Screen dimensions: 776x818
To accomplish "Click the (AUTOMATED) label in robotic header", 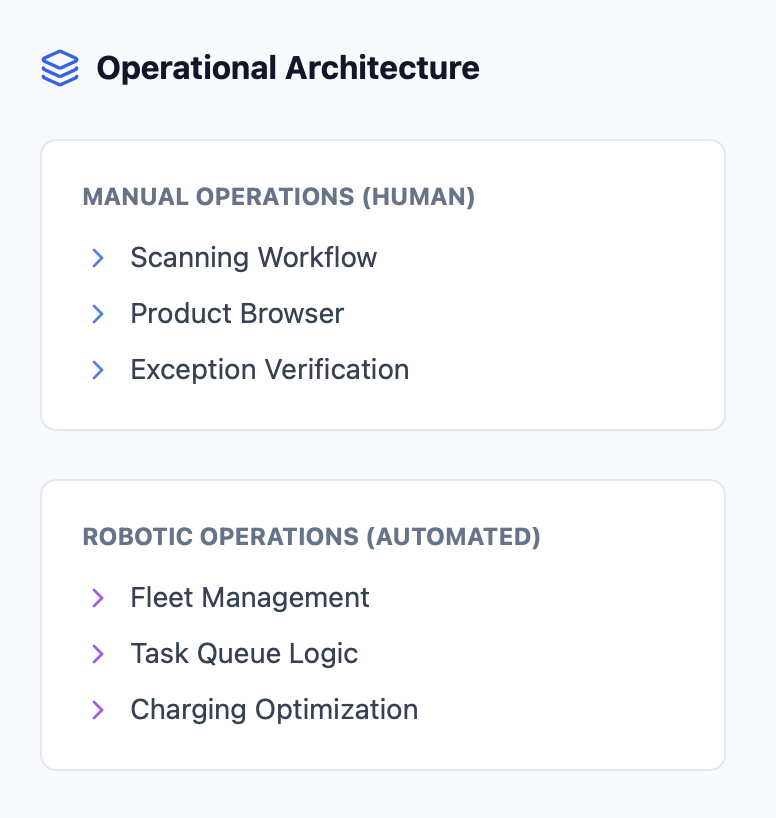I will click(x=453, y=537).
